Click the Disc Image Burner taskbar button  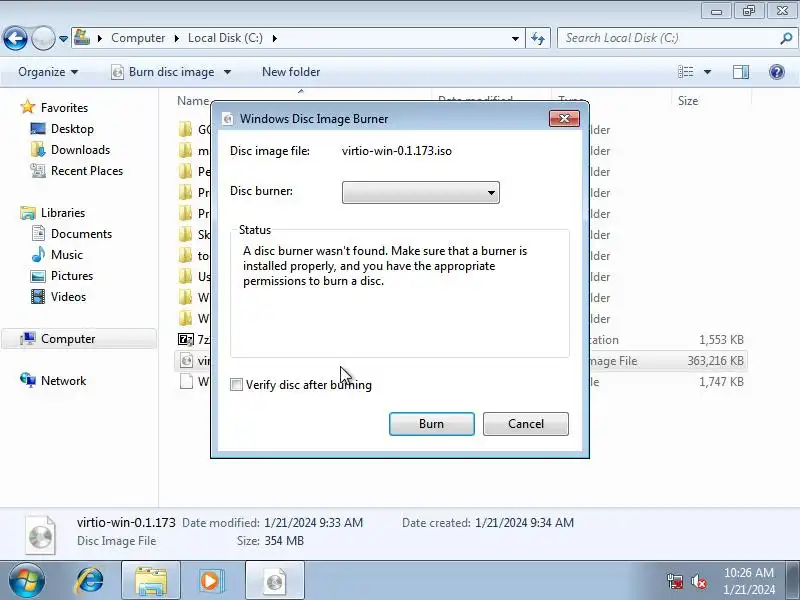275,580
